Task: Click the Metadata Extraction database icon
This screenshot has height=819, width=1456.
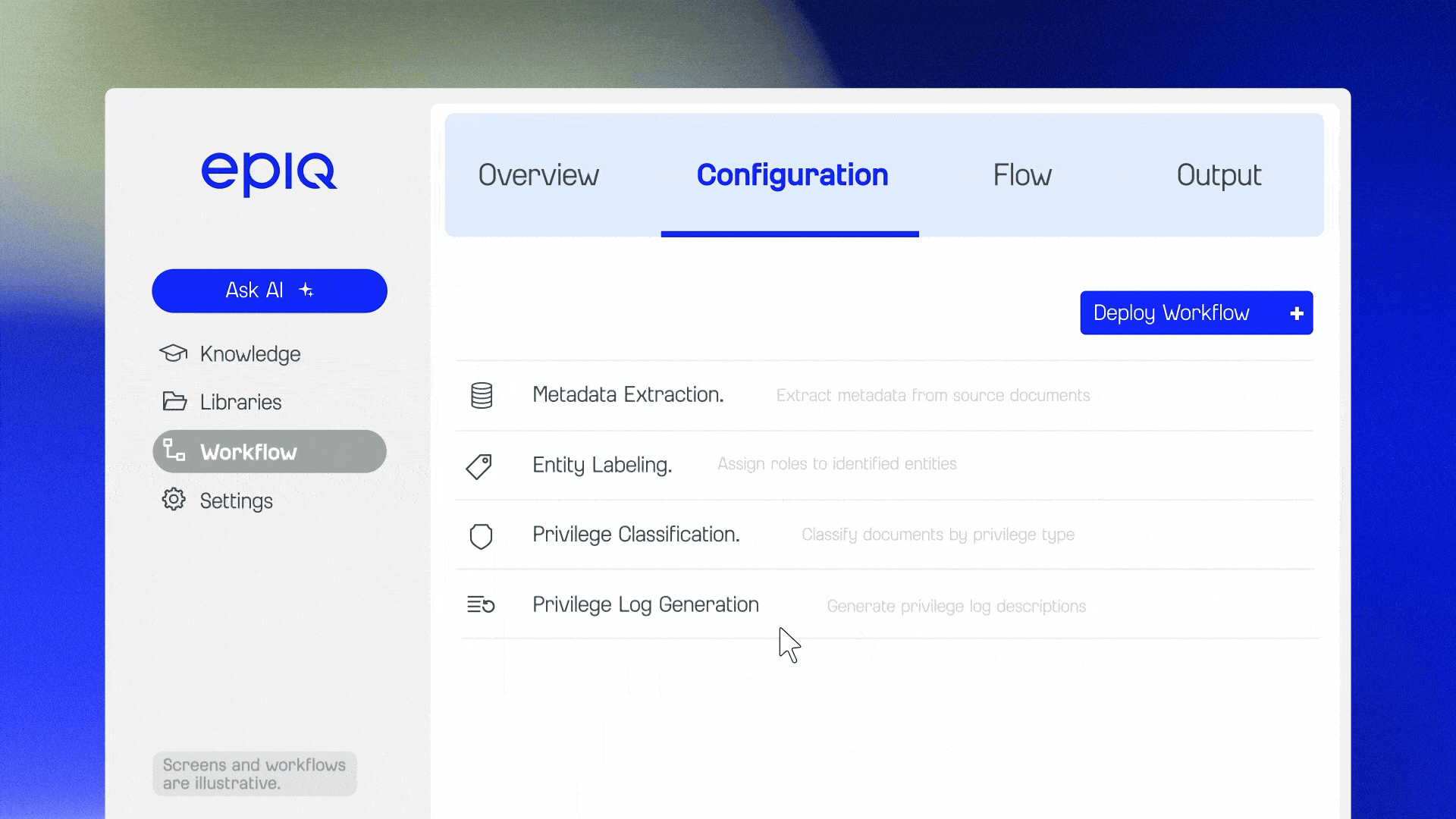Action: coord(482,395)
